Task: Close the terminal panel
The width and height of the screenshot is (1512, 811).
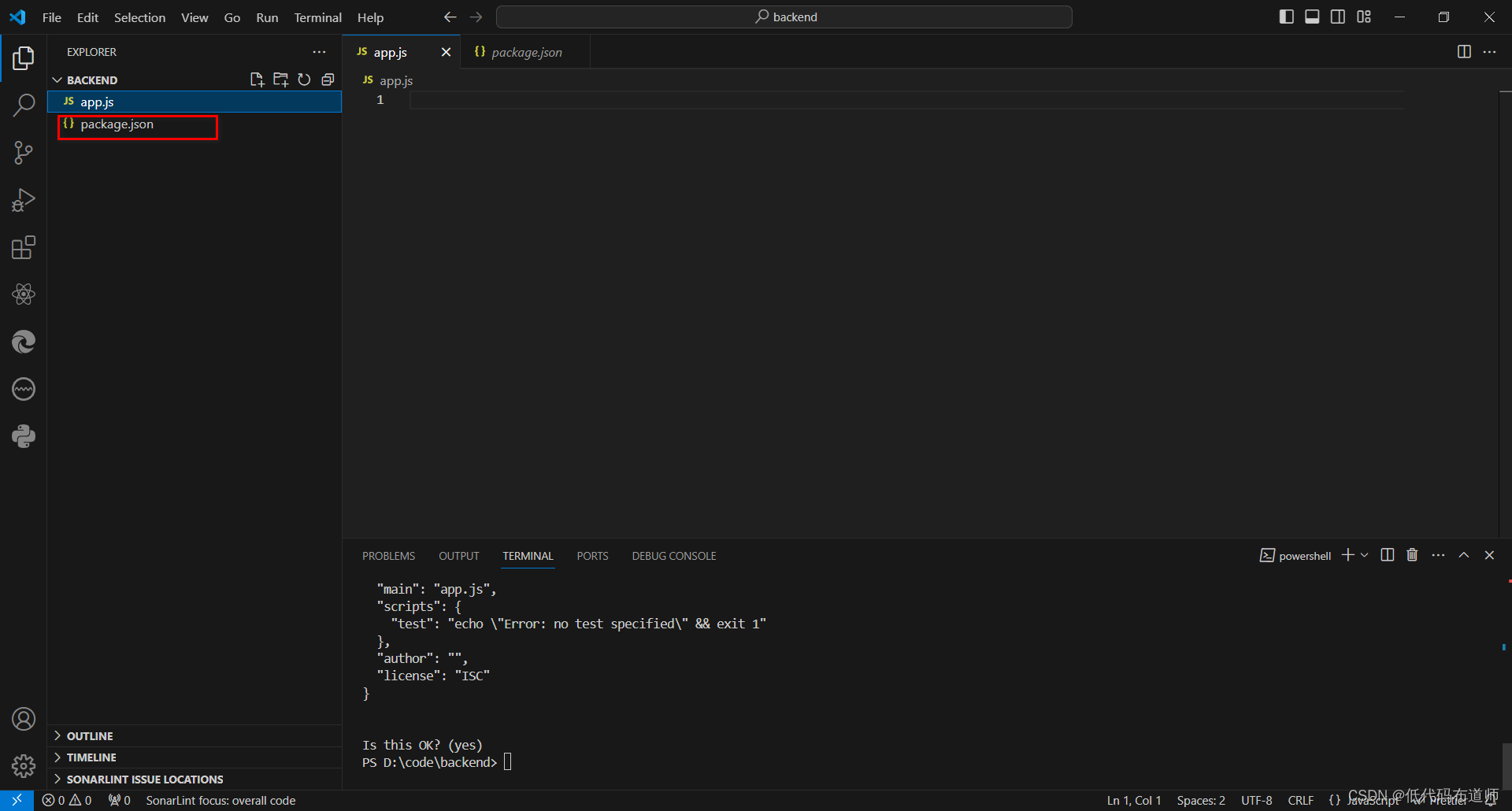Action: pos(1489,555)
